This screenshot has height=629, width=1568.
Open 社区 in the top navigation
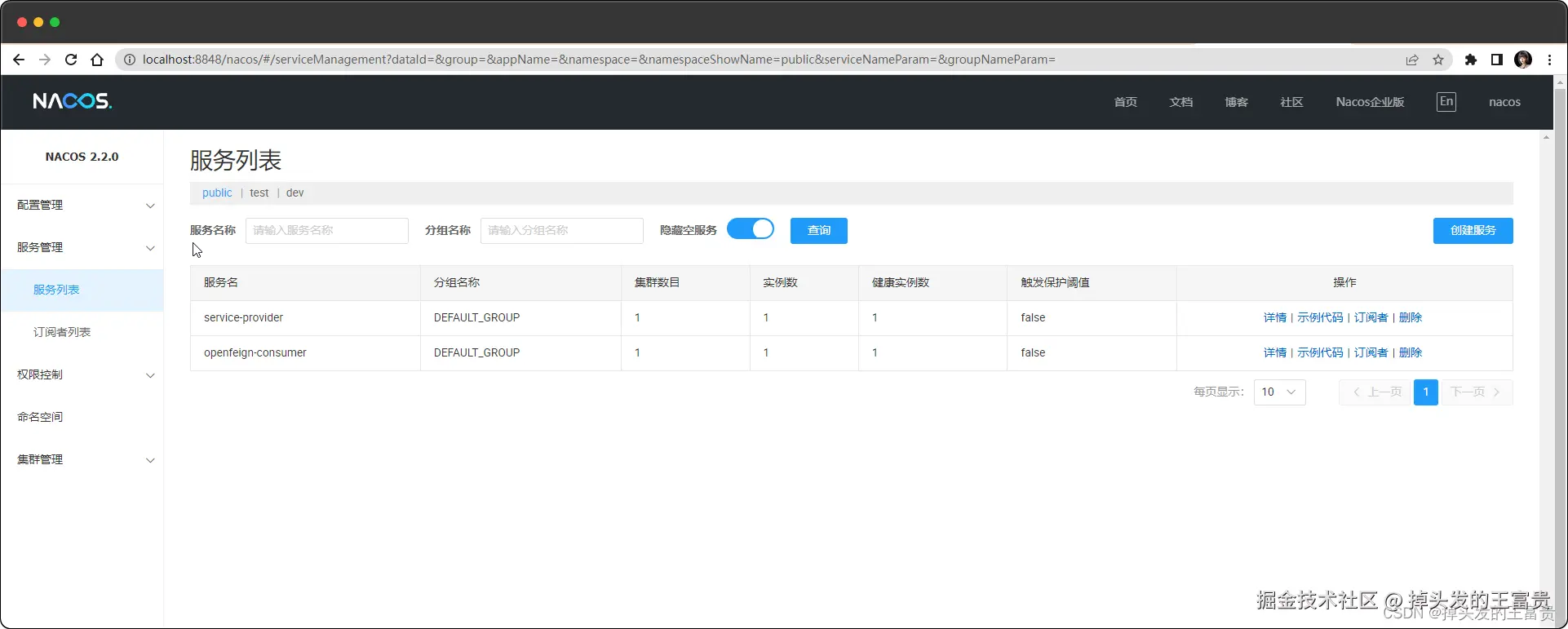coord(1291,102)
